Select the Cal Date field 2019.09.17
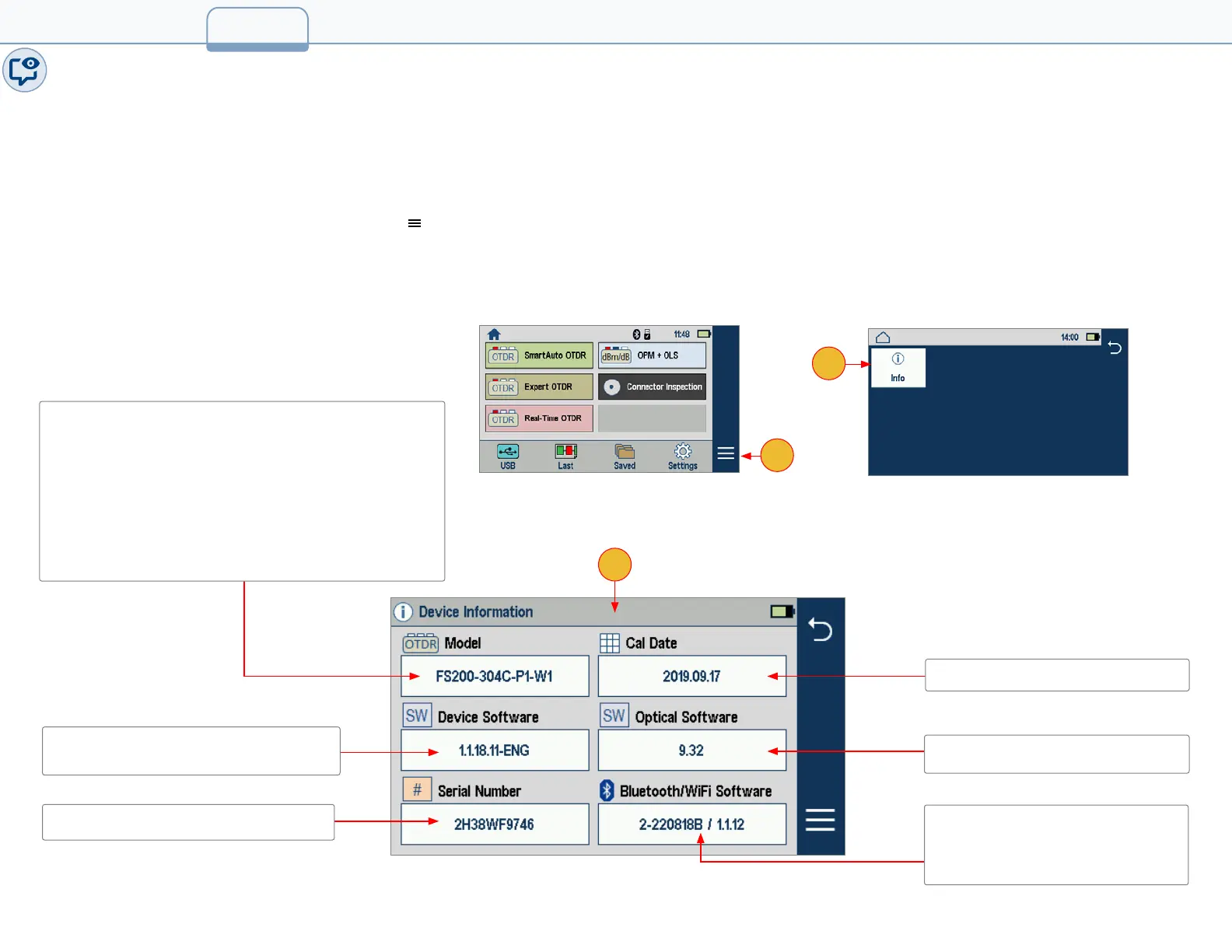 692,676
